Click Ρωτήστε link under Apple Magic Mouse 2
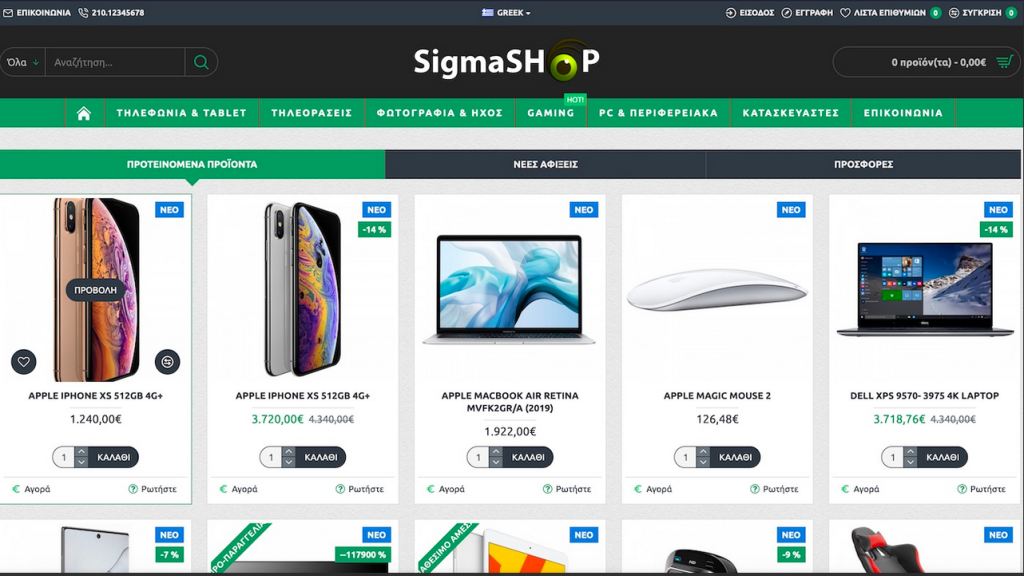Screen dimensions: 1024x576 774,488
